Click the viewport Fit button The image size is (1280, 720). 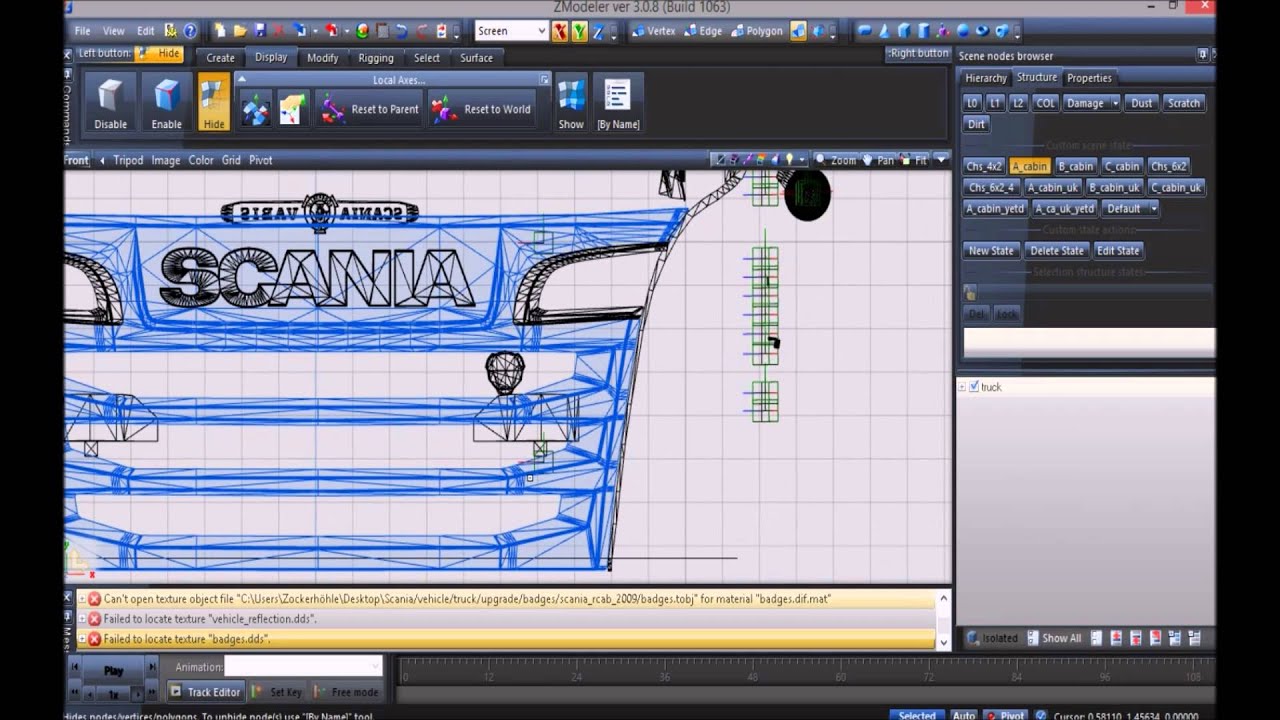click(x=914, y=160)
